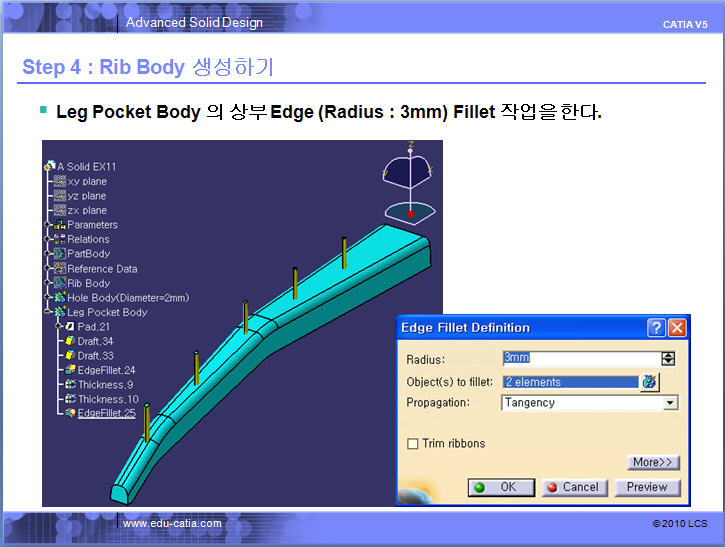Screen dimensions: 725x547
Task: Click the Relations icon in specification tree
Action: [59, 239]
